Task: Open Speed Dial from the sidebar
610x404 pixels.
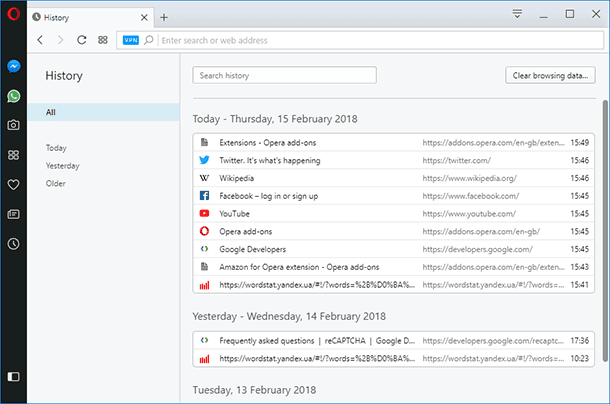Action: (x=14, y=155)
